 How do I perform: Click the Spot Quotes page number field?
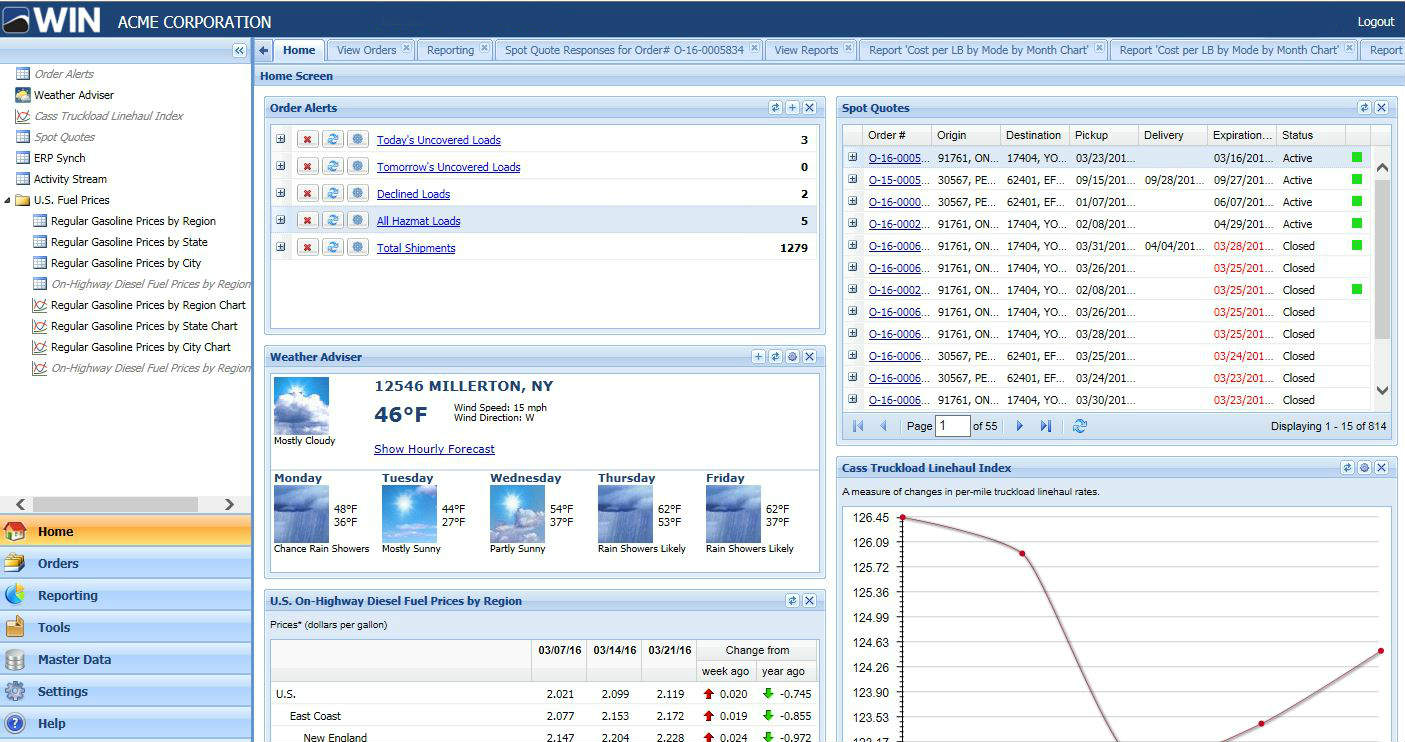tap(953, 426)
